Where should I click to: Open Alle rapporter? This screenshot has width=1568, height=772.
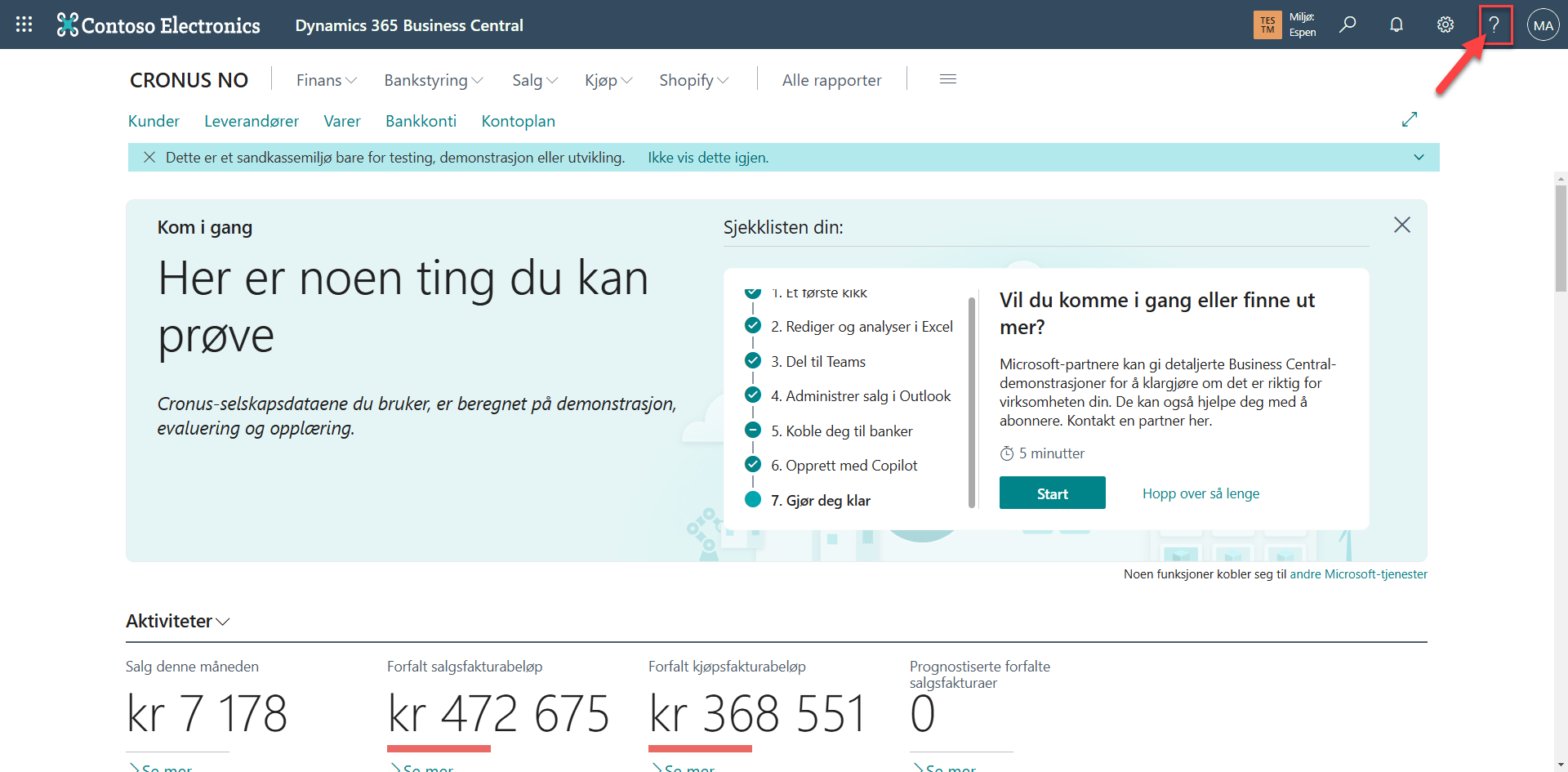pos(832,80)
